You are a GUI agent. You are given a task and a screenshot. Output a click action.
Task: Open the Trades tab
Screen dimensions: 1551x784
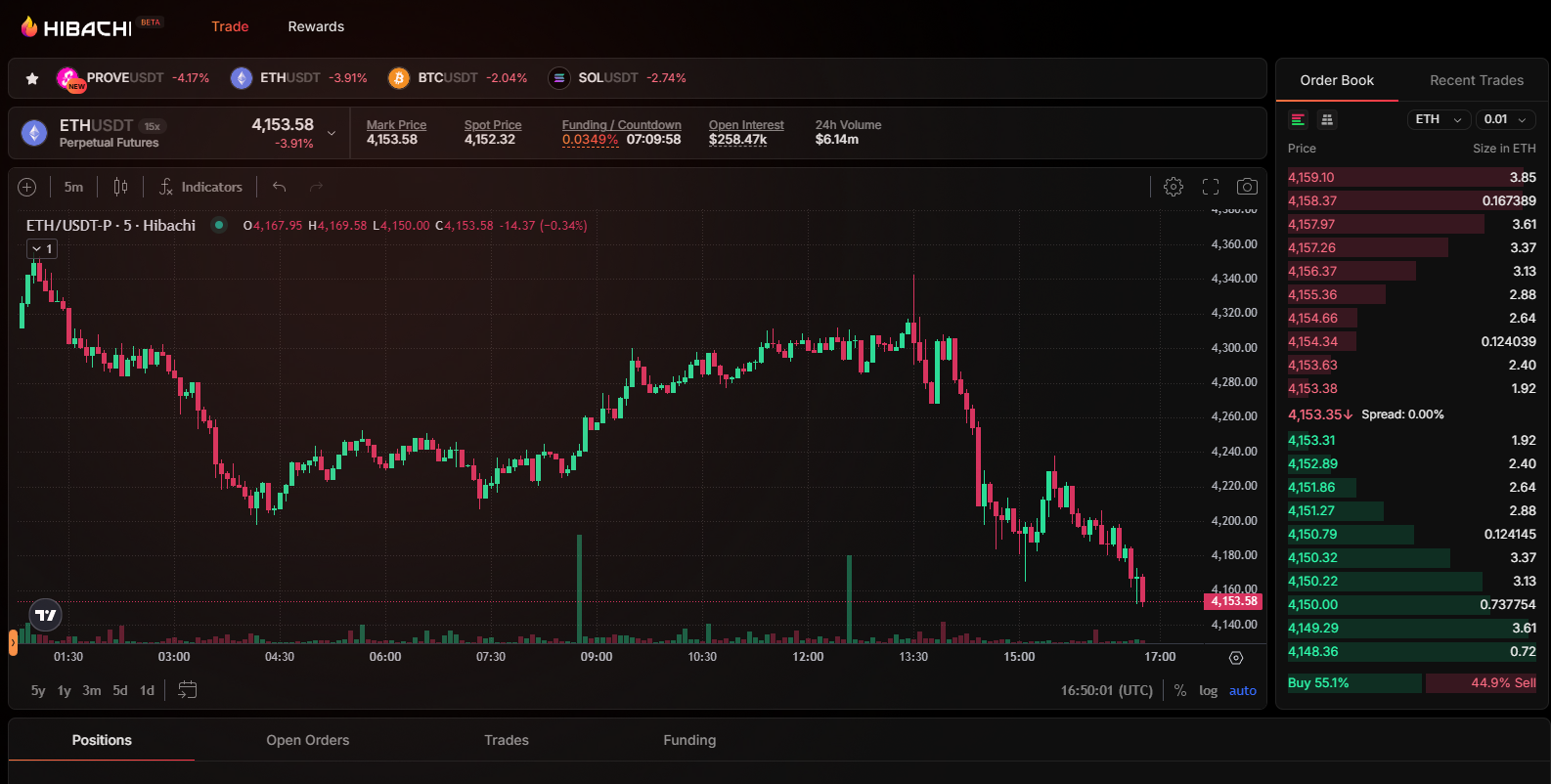click(x=507, y=740)
